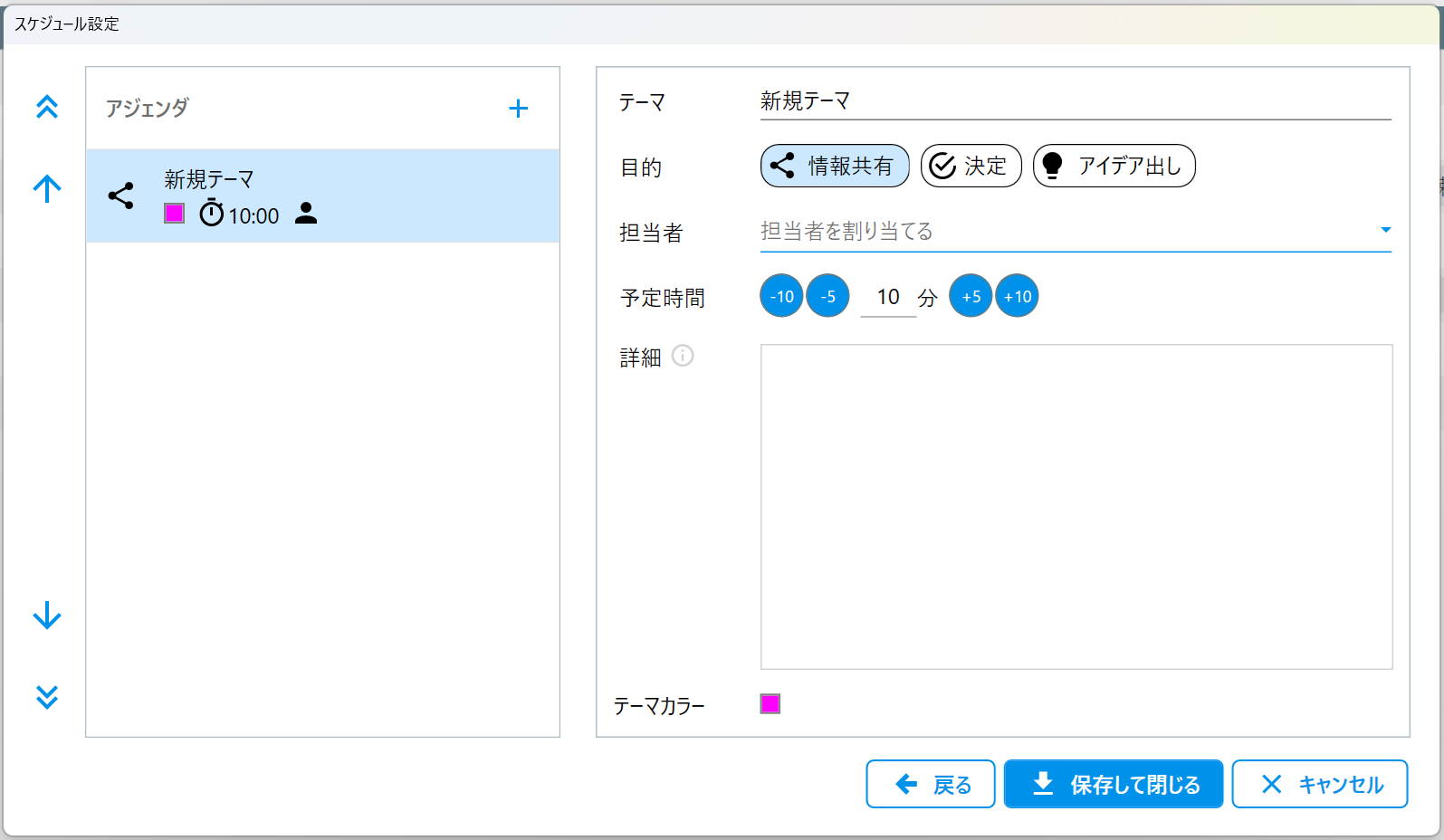1444x840 pixels.
Task: Select the 情報共有 purpose option
Action: coord(834,166)
